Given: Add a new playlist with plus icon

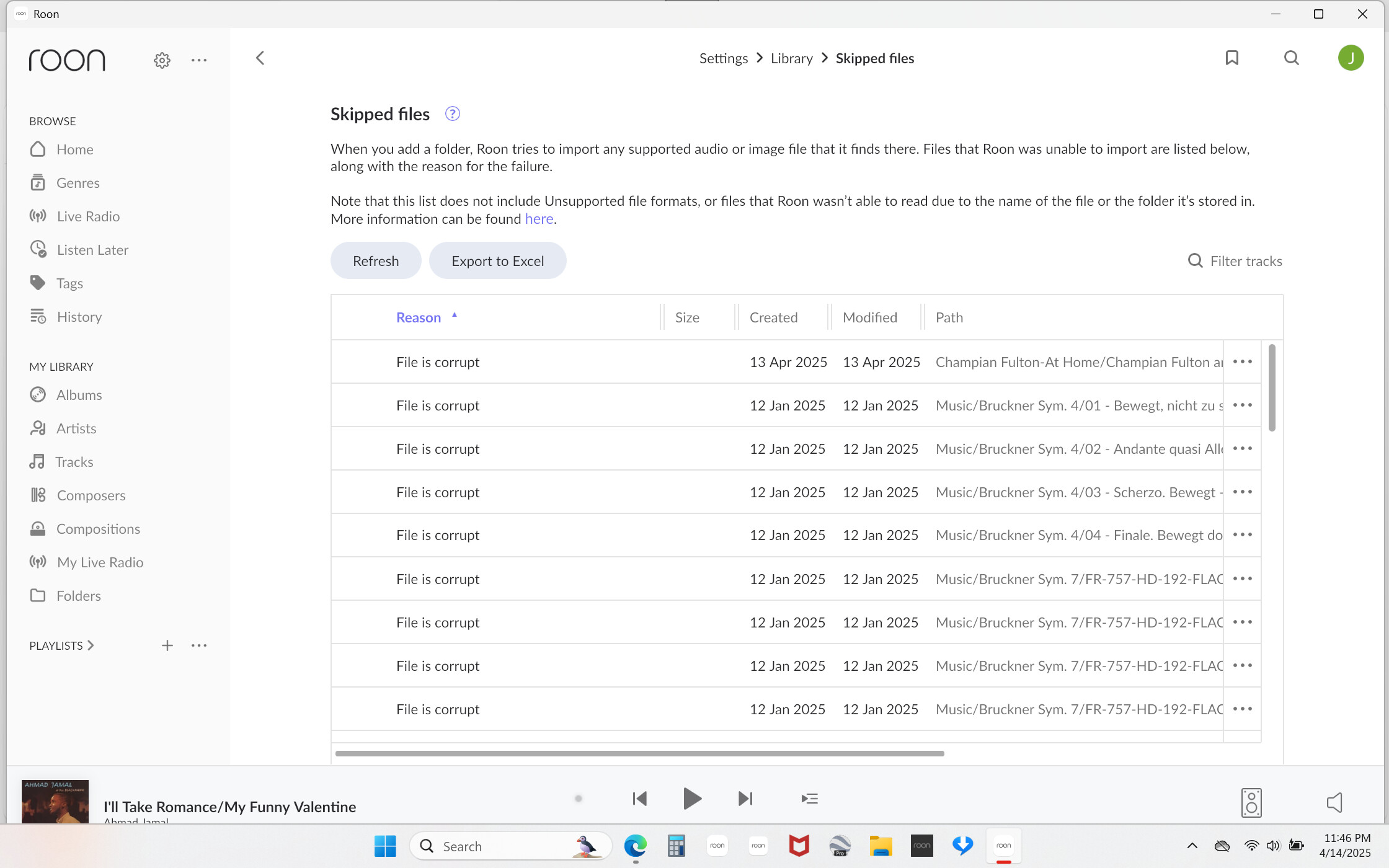Looking at the screenshot, I should [x=167, y=645].
